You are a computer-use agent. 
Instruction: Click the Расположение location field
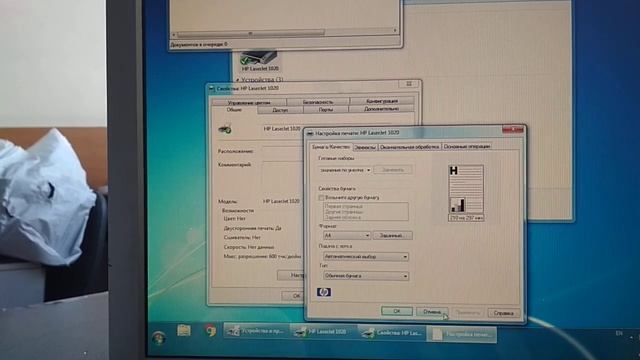coord(283,151)
